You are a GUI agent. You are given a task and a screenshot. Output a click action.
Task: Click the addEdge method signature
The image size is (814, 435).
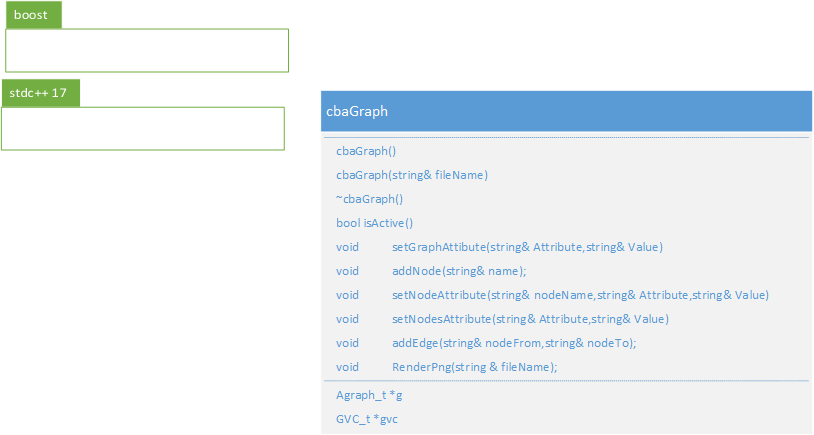click(x=514, y=343)
